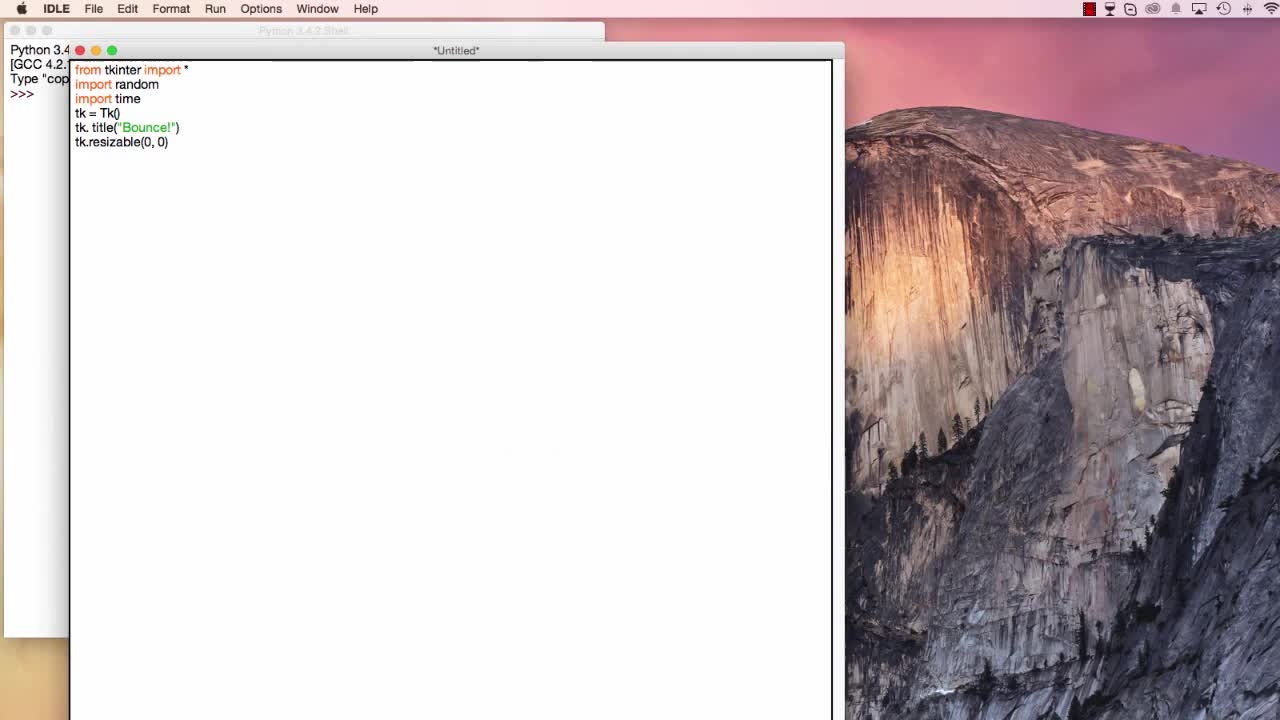Screen dimensions: 1280x720
Task: Open the Options menu
Action: coord(261,9)
